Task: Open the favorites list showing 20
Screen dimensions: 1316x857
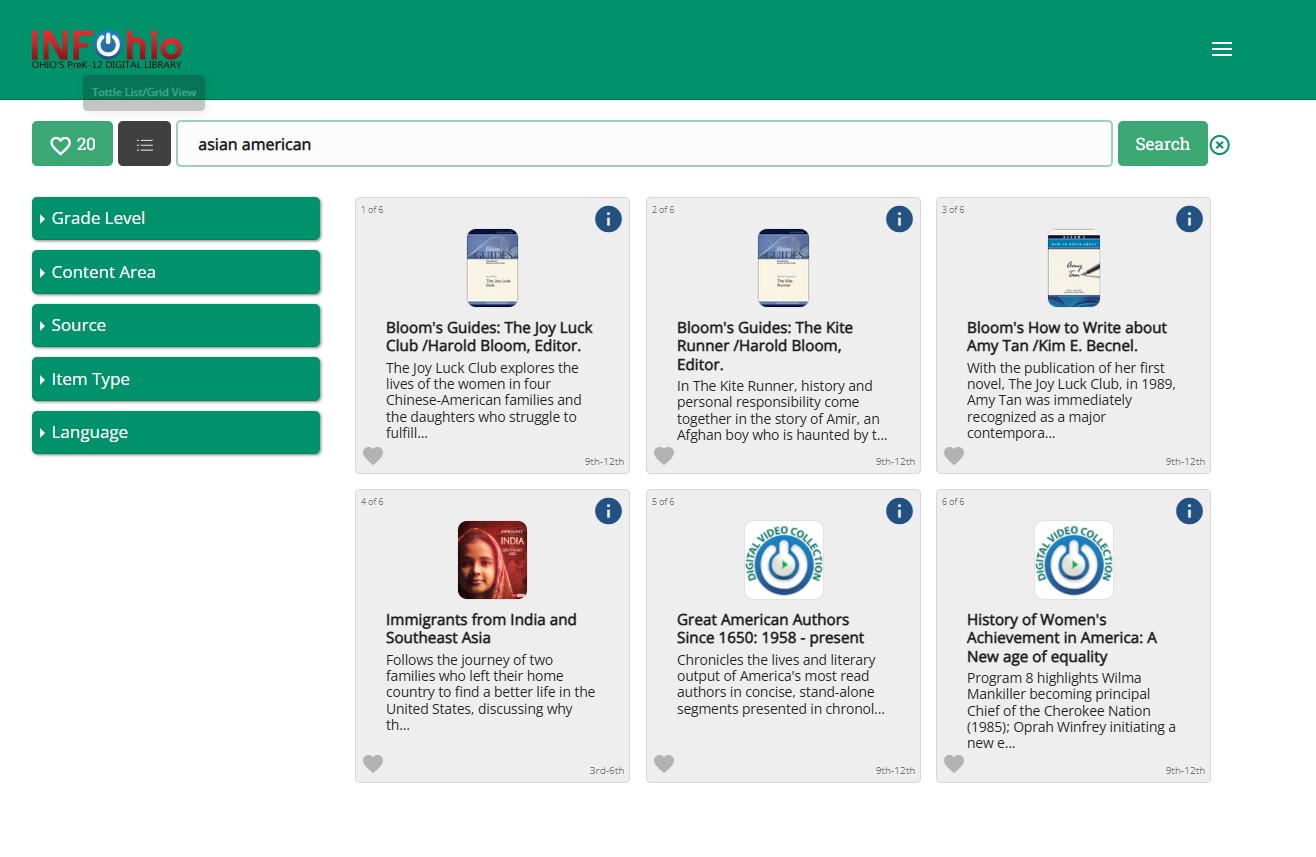Action: point(72,144)
